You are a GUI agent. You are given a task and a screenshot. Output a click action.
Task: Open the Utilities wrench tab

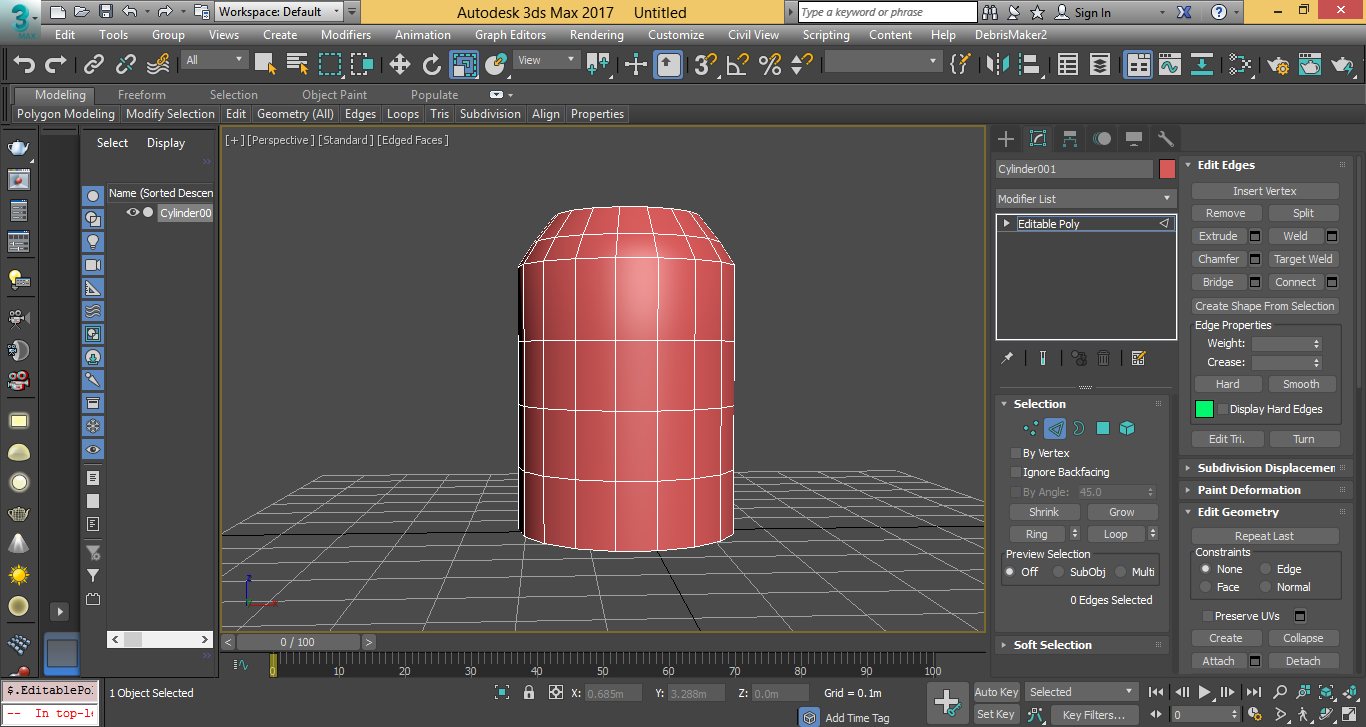coord(1165,139)
